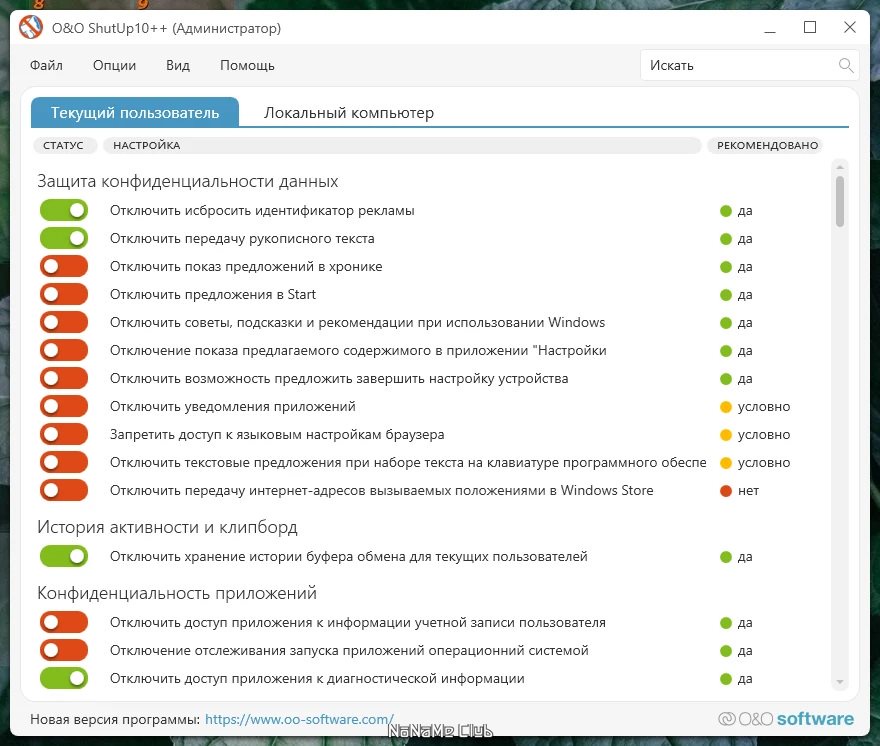Screen dimensions: 880x746
Task: Click the 'нет' recommendation label
Action: click(x=748, y=491)
